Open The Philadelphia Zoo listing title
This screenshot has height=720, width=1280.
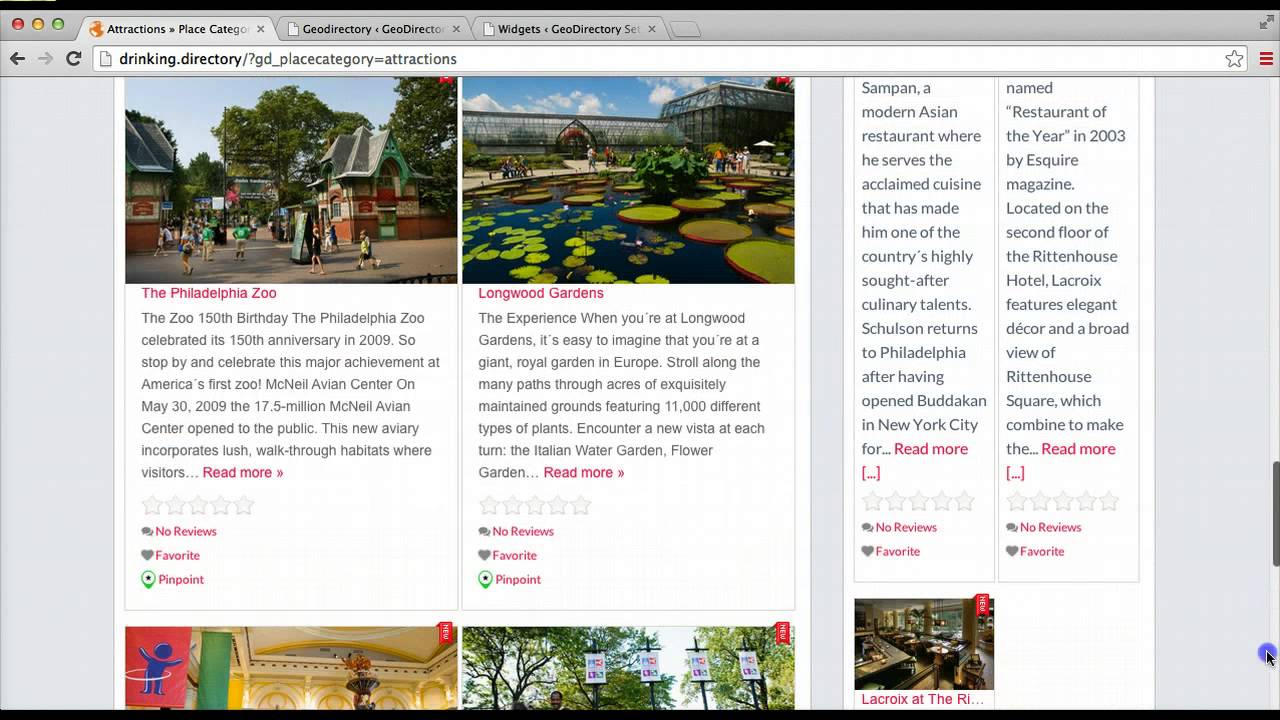(208, 293)
